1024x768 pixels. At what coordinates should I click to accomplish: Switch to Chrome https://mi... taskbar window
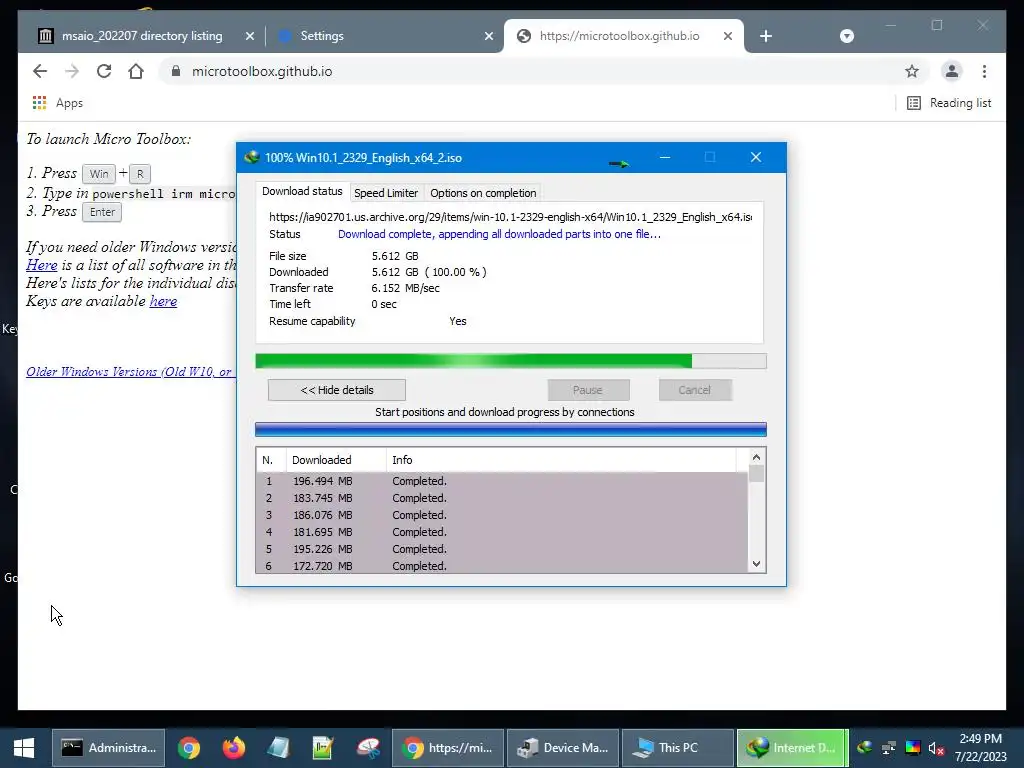tap(448, 748)
